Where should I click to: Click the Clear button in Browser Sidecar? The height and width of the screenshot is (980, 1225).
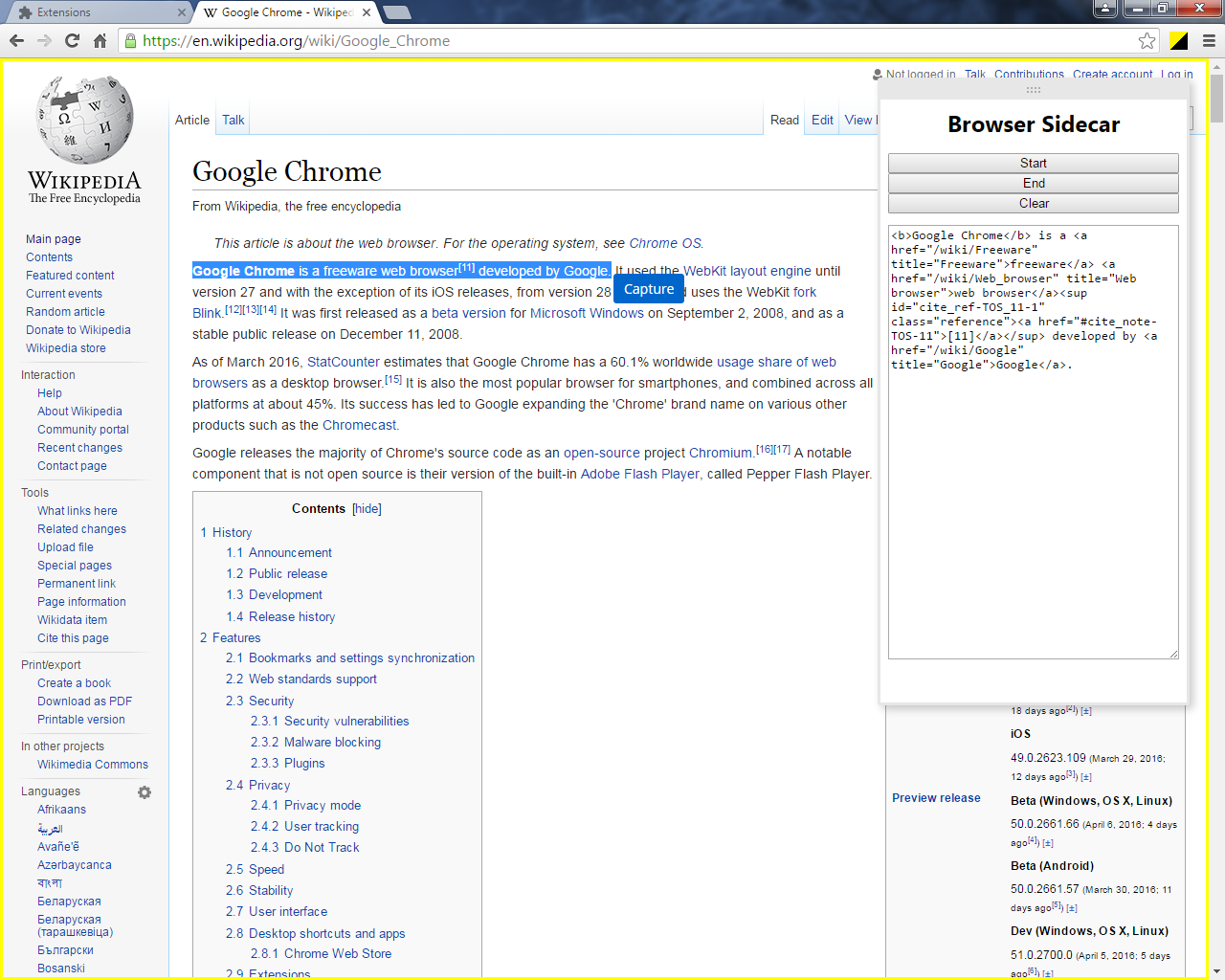pyautogui.click(x=1034, y=203)
